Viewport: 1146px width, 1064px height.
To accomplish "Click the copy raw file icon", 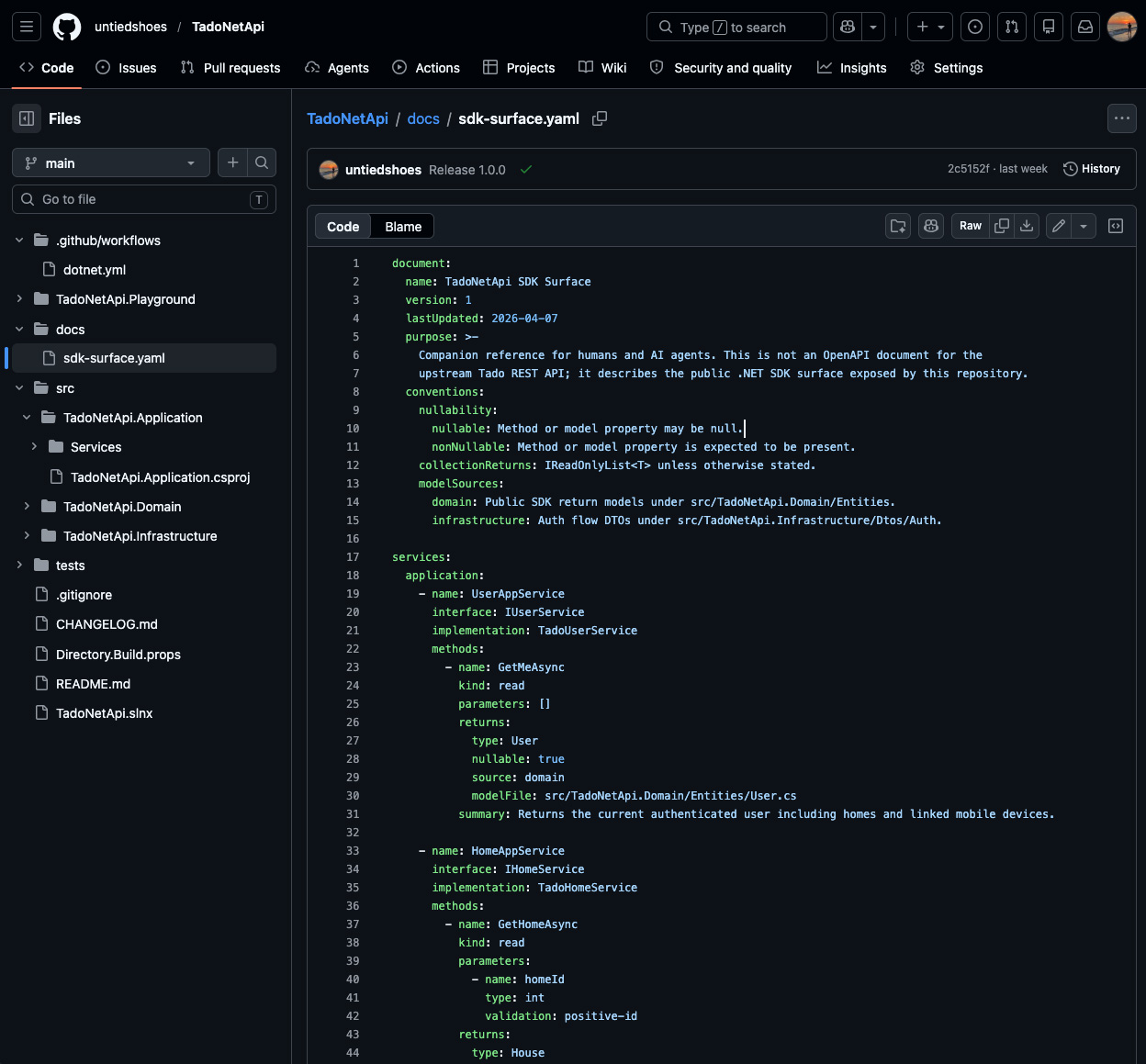I will pos(1002,226).
